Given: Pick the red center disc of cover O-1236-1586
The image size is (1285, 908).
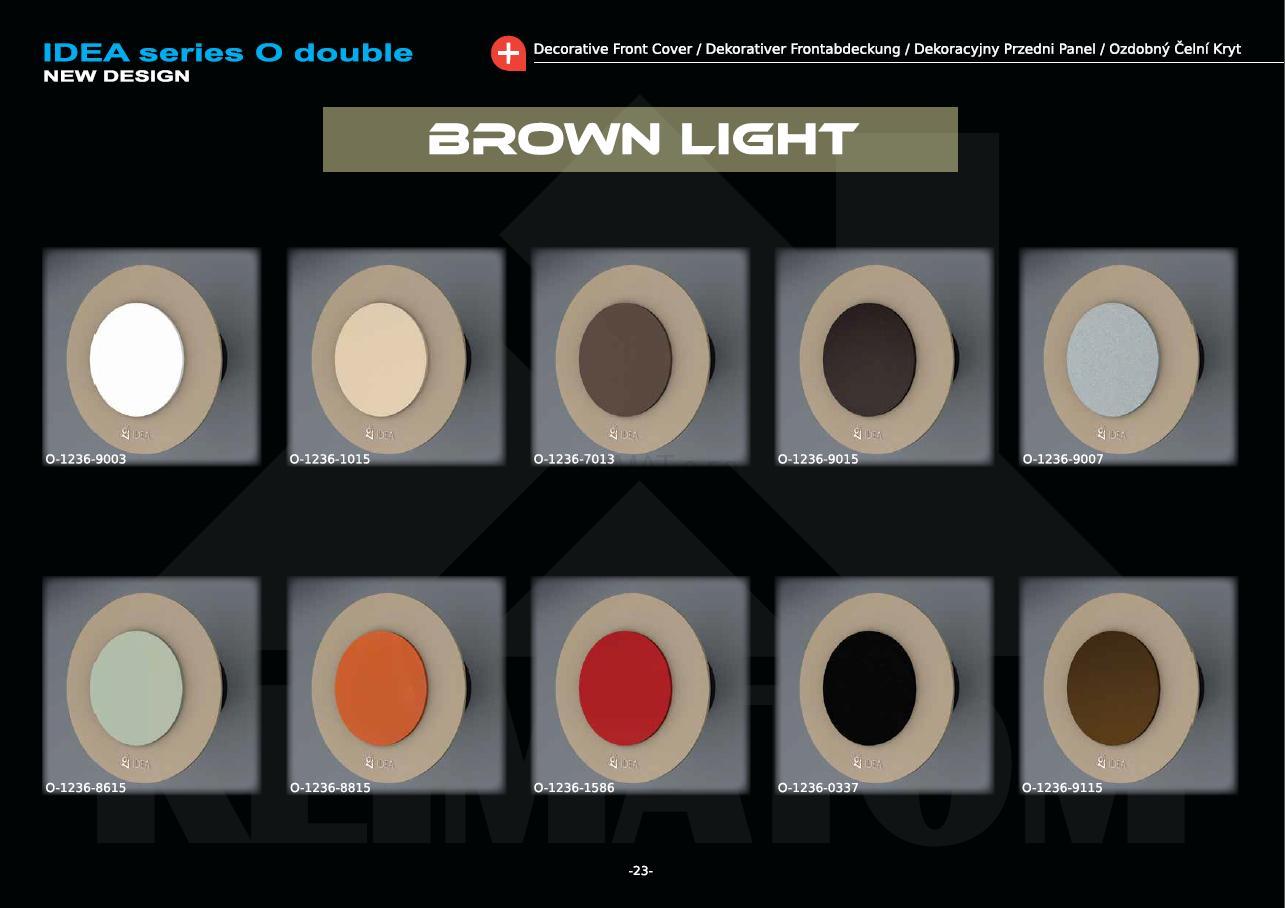Looking at the screenshot, I should click(625, 688).
